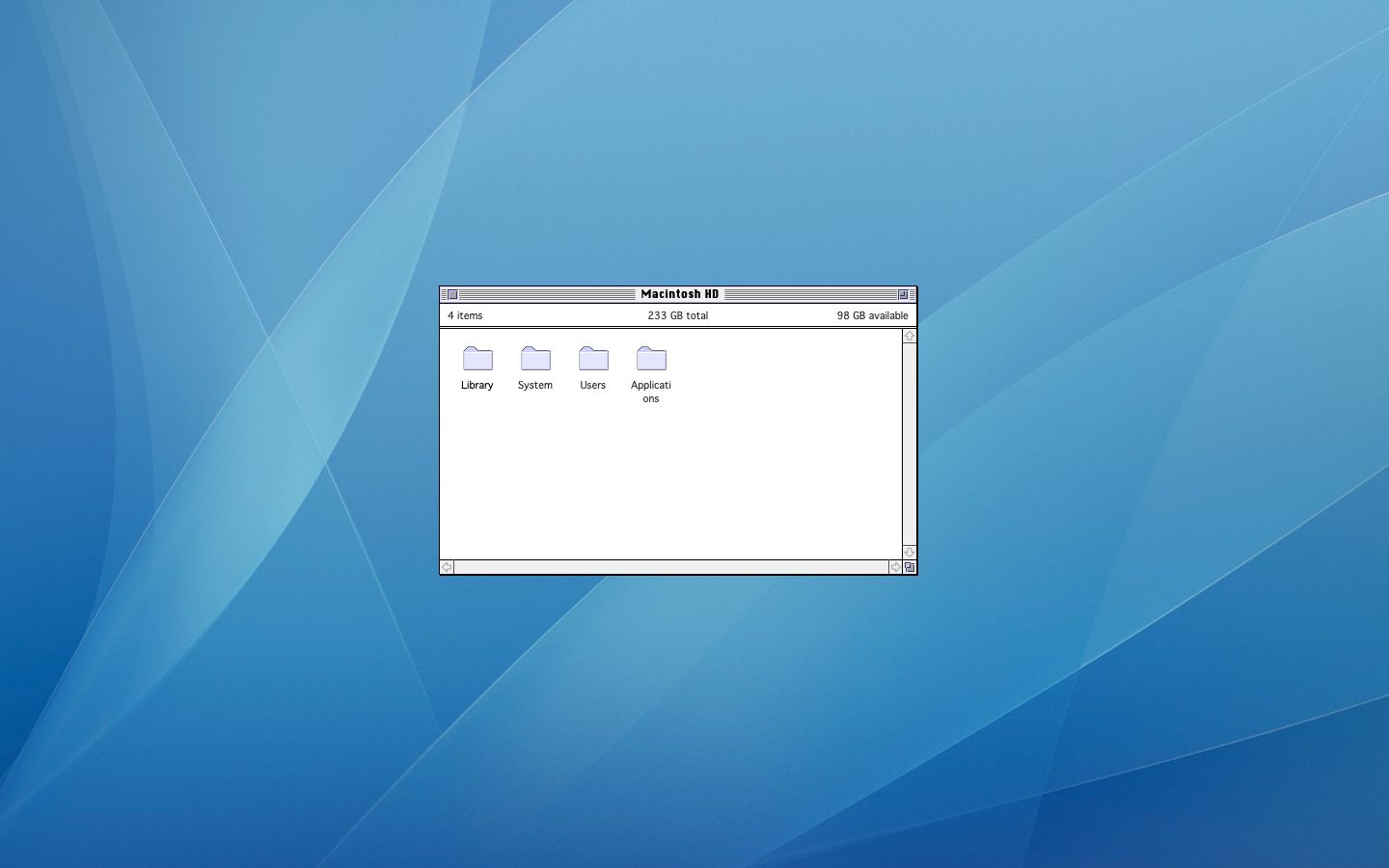Click the 'Macintosh HD' window title
Screen dimensions: 1389x868
680,294
